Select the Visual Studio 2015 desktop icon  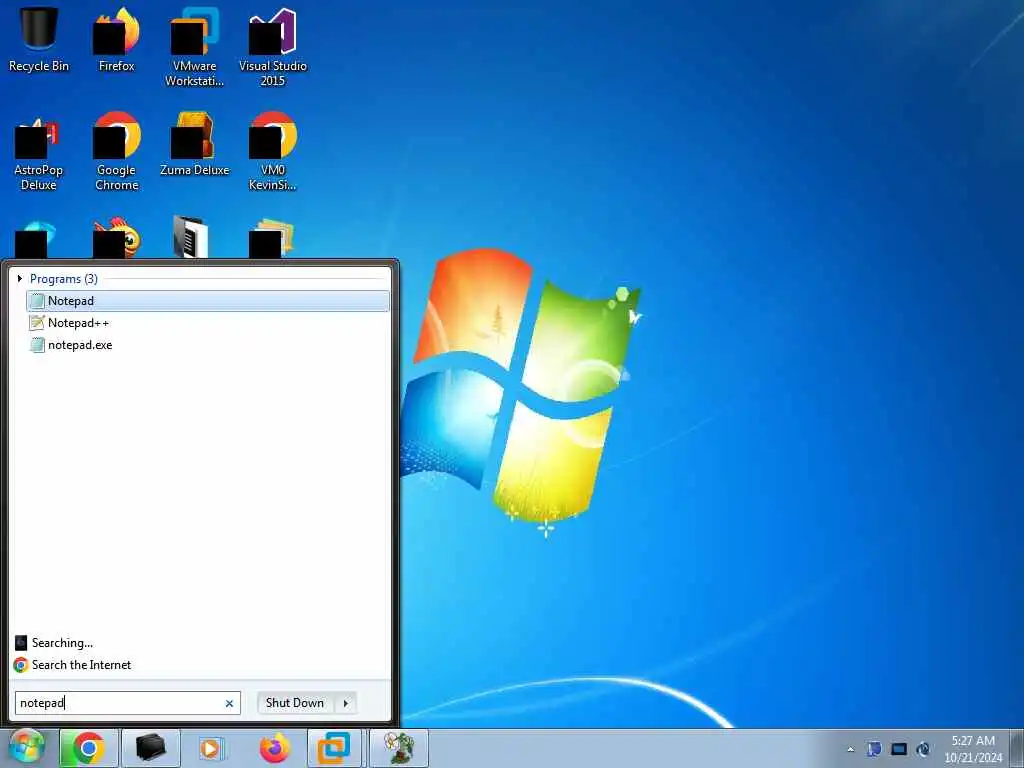point(272,47)
